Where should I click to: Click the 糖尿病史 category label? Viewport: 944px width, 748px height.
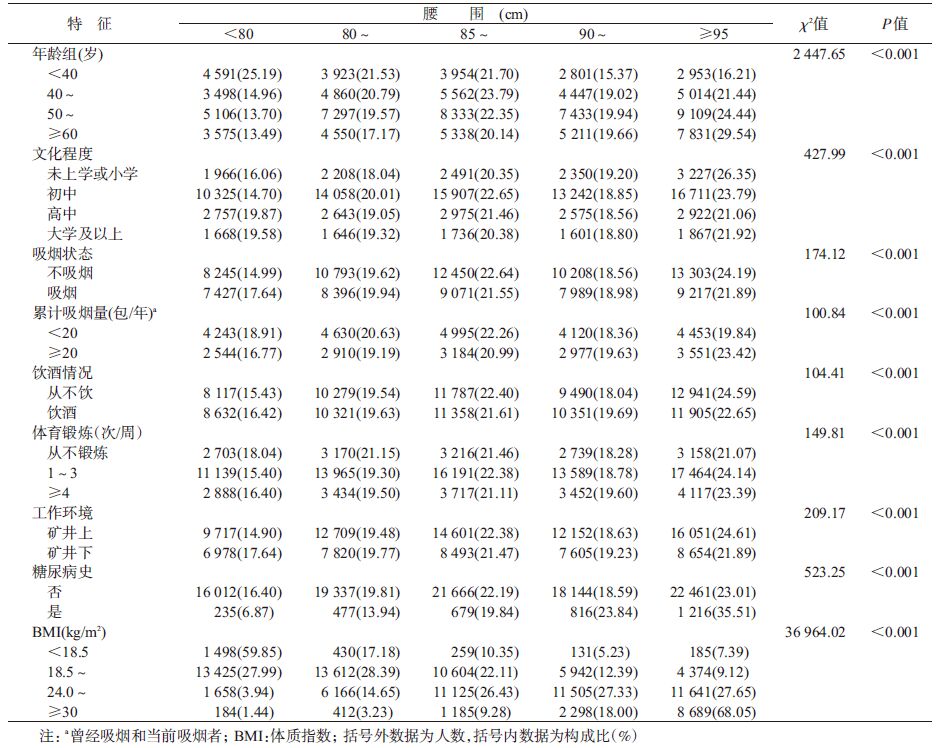(65, 573)
